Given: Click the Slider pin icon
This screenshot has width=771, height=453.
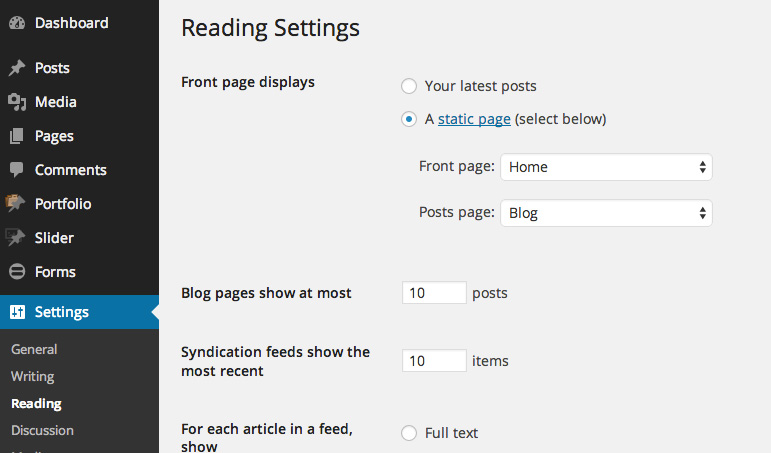Looking at the screenshot, I should 15,238.
